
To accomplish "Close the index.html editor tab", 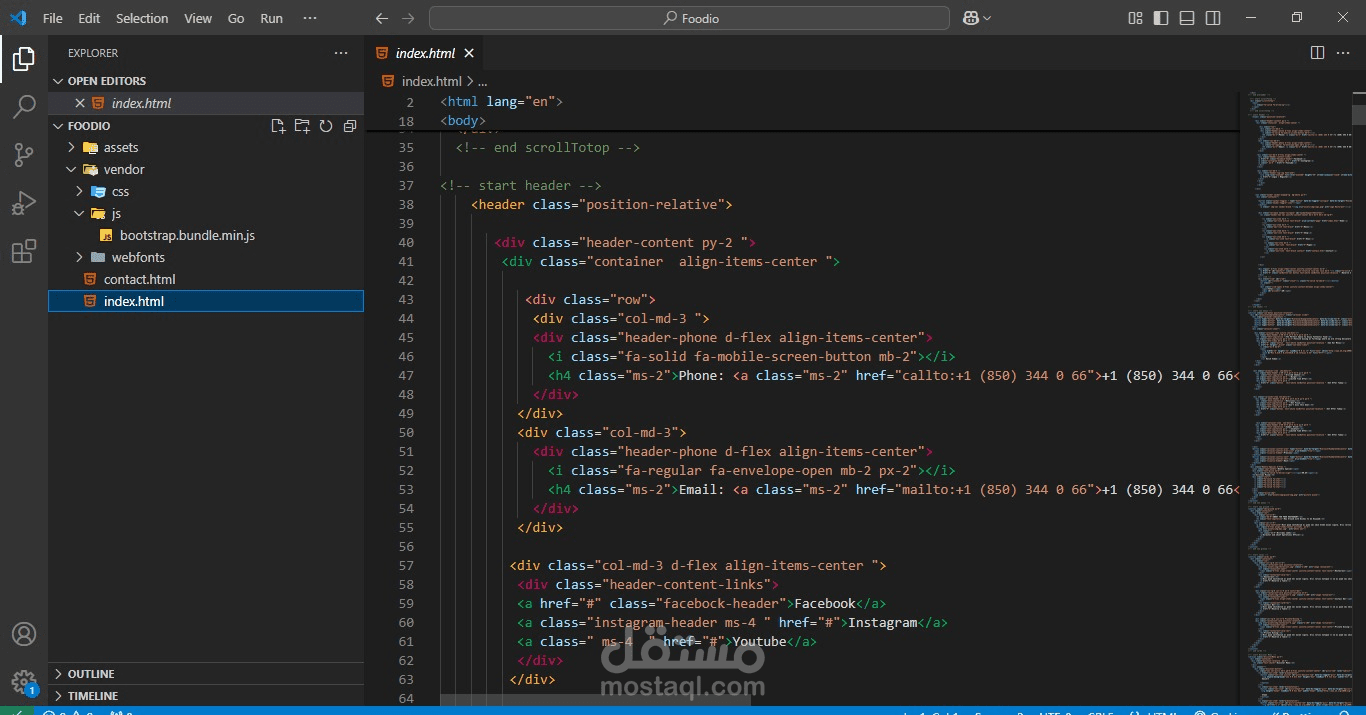I will (469, 53).
